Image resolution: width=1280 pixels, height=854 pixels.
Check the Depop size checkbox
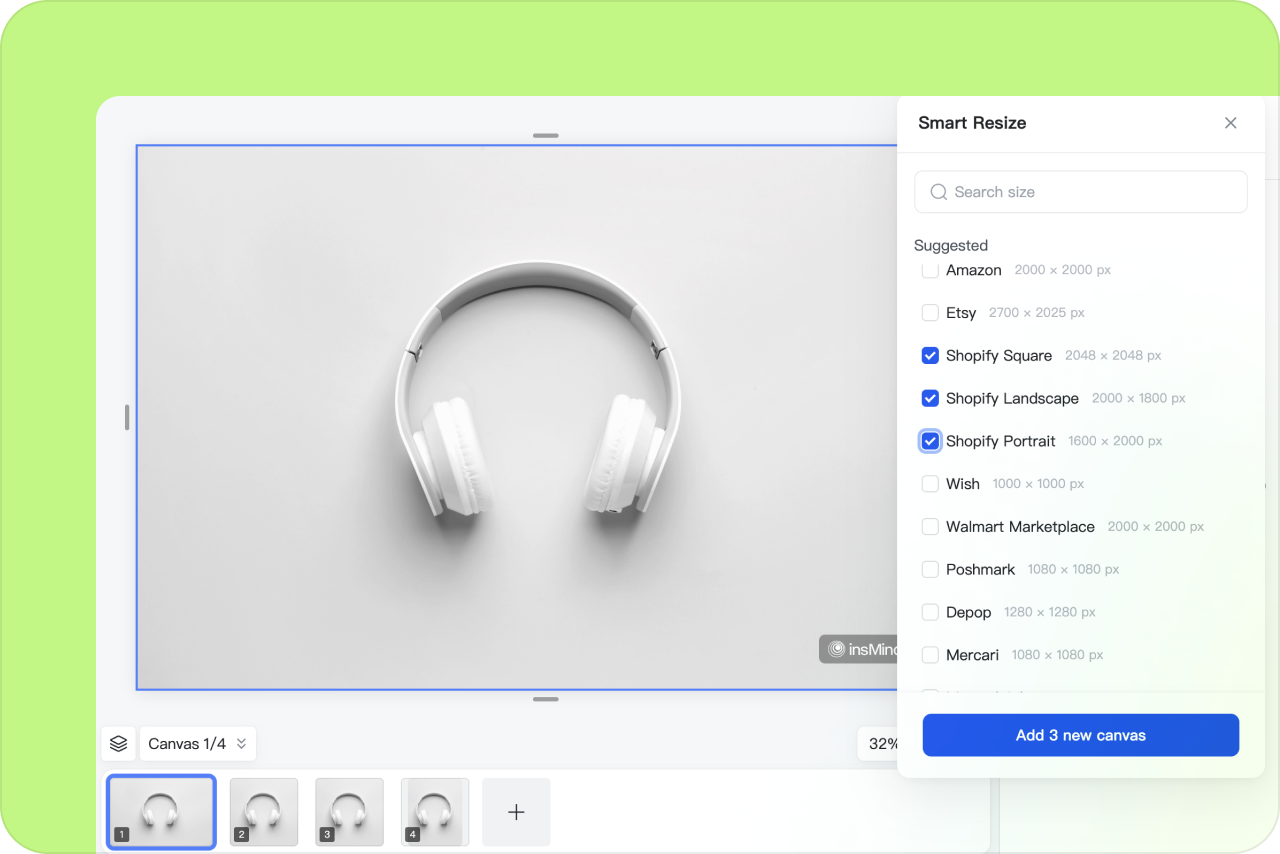930,612
